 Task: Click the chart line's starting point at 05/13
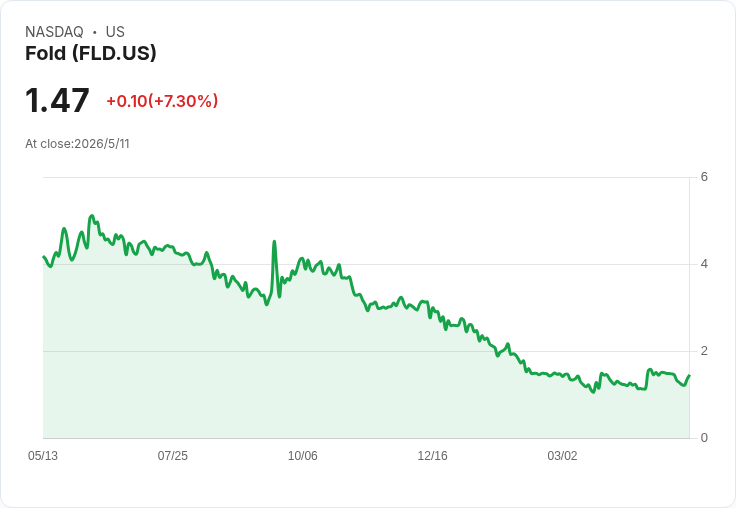44,256
